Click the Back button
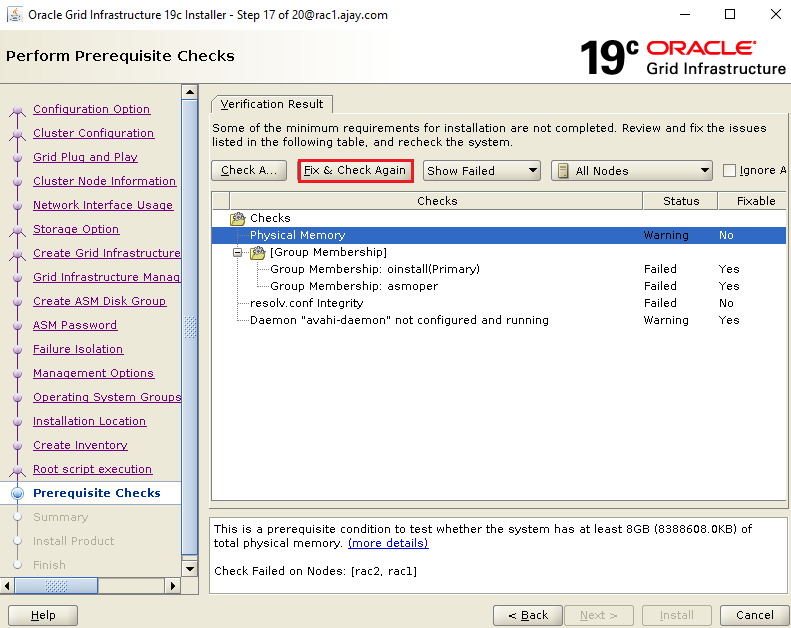 [x=528, y=615]
